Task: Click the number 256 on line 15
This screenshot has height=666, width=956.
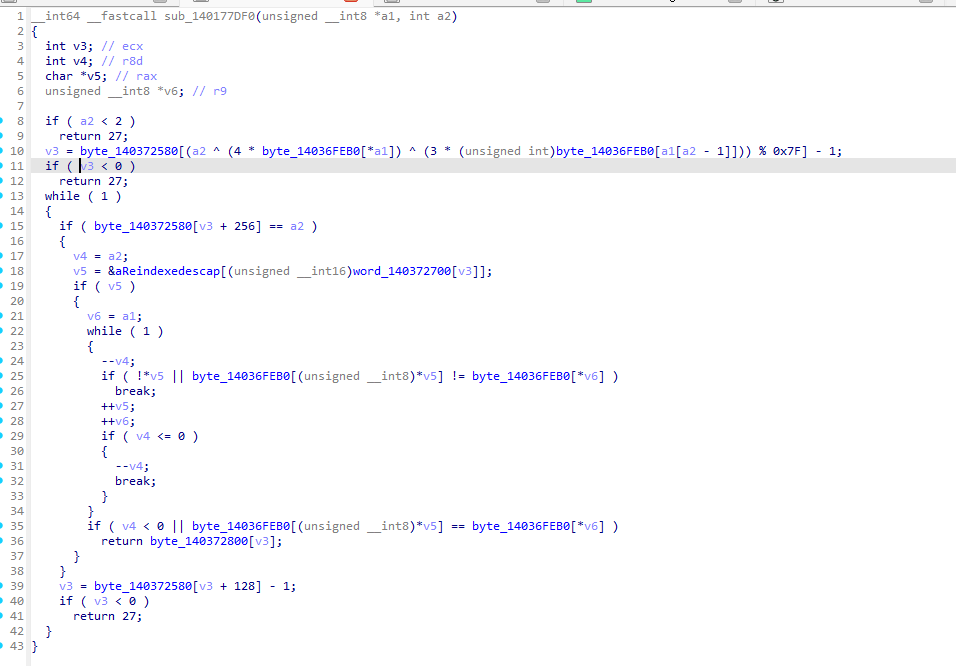Action: pos(244,226)
